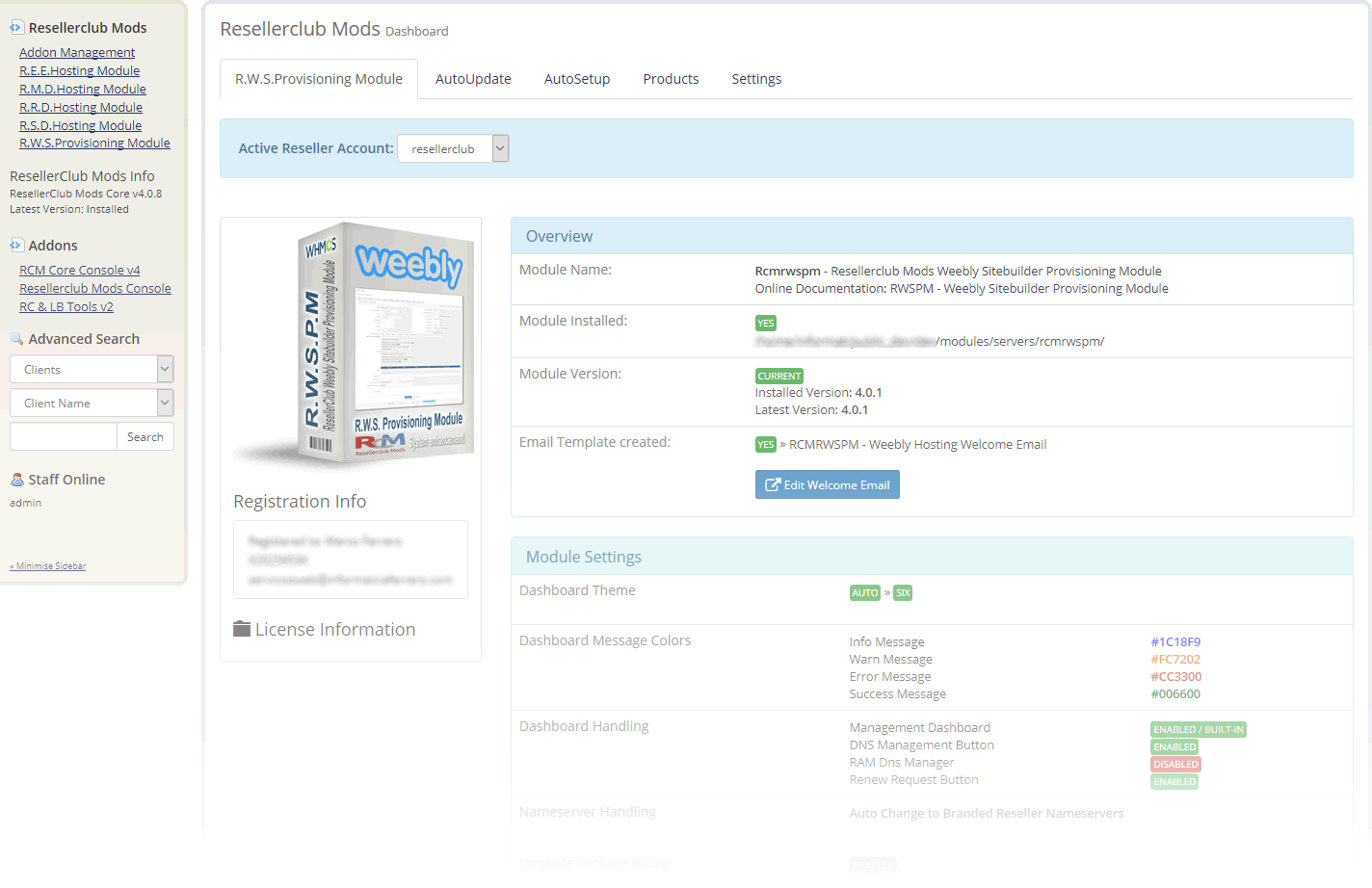Viewport: 1372px width, 888px height.
Task: Click the Resellerclub Mods sidebar header icon
Action: tap(16, 28)
